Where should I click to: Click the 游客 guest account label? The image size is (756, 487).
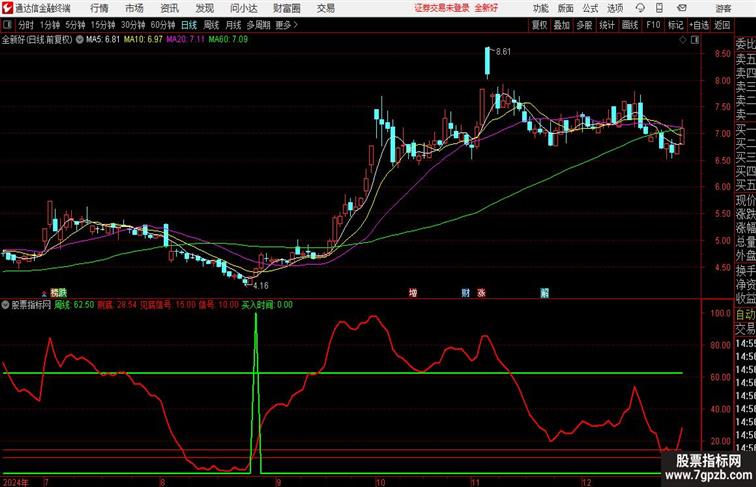[723, 8]
